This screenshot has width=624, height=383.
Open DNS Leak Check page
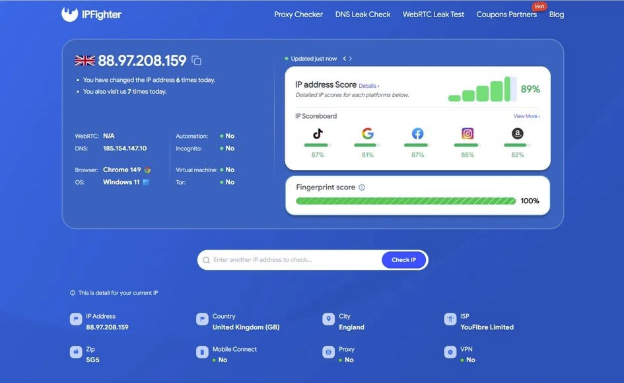[x=363, y=14]
